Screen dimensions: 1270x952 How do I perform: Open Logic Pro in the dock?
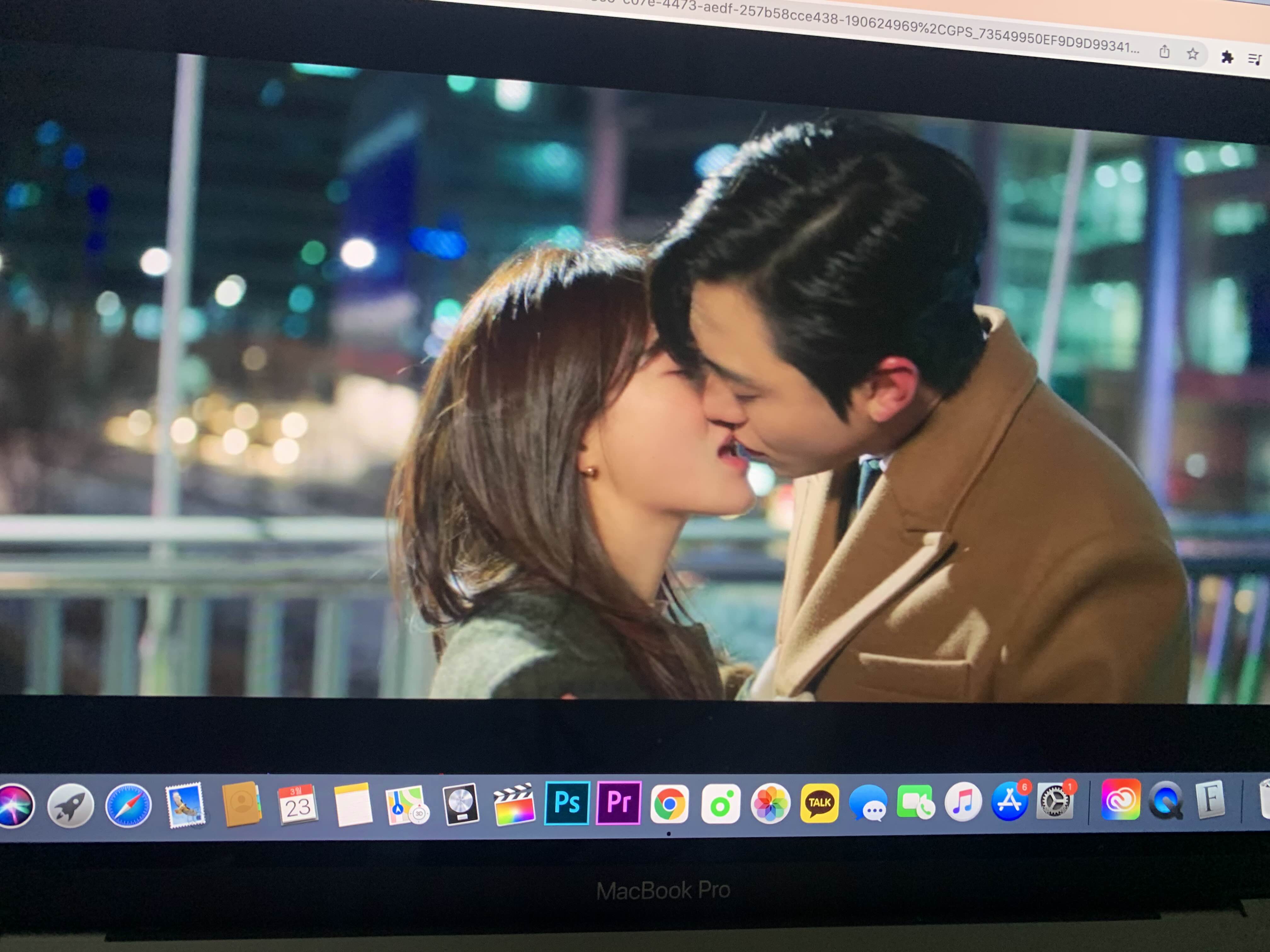[461, 804]
